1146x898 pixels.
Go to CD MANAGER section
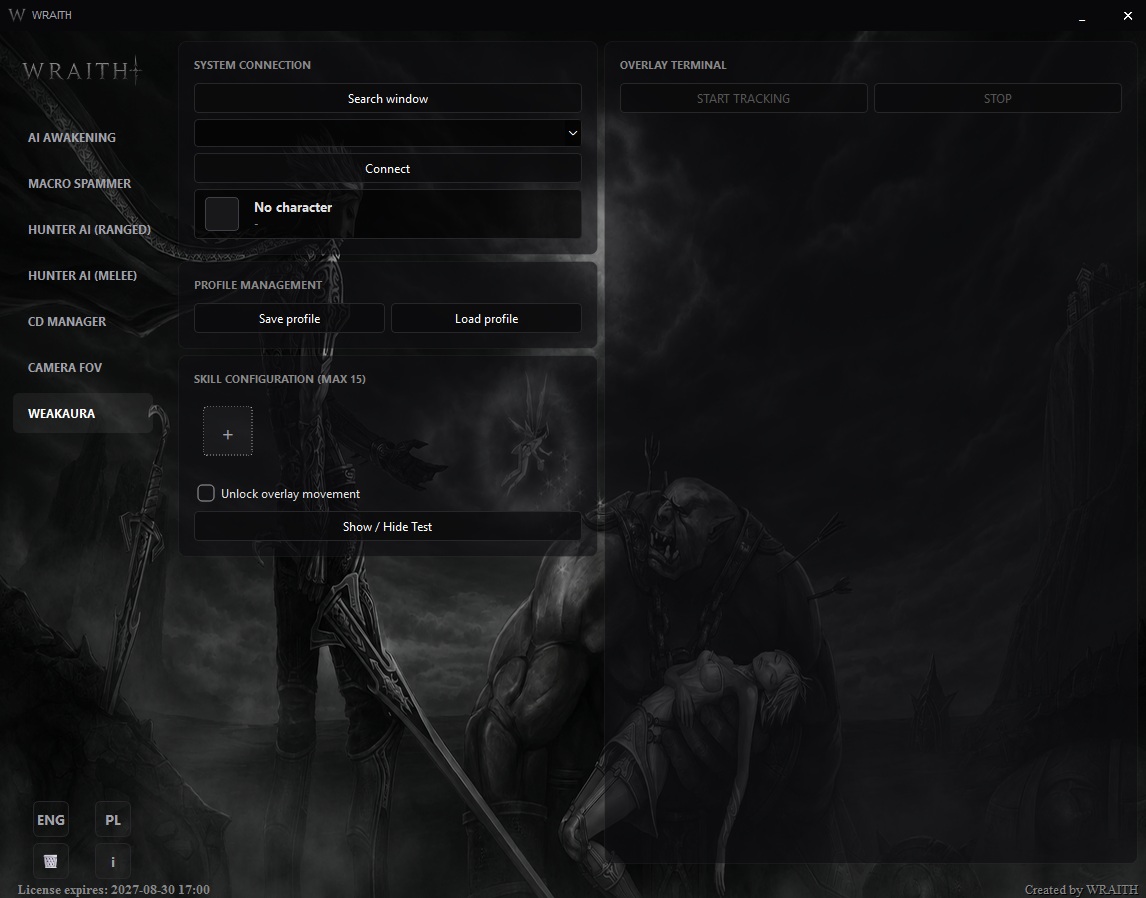[x=67, y=321]
